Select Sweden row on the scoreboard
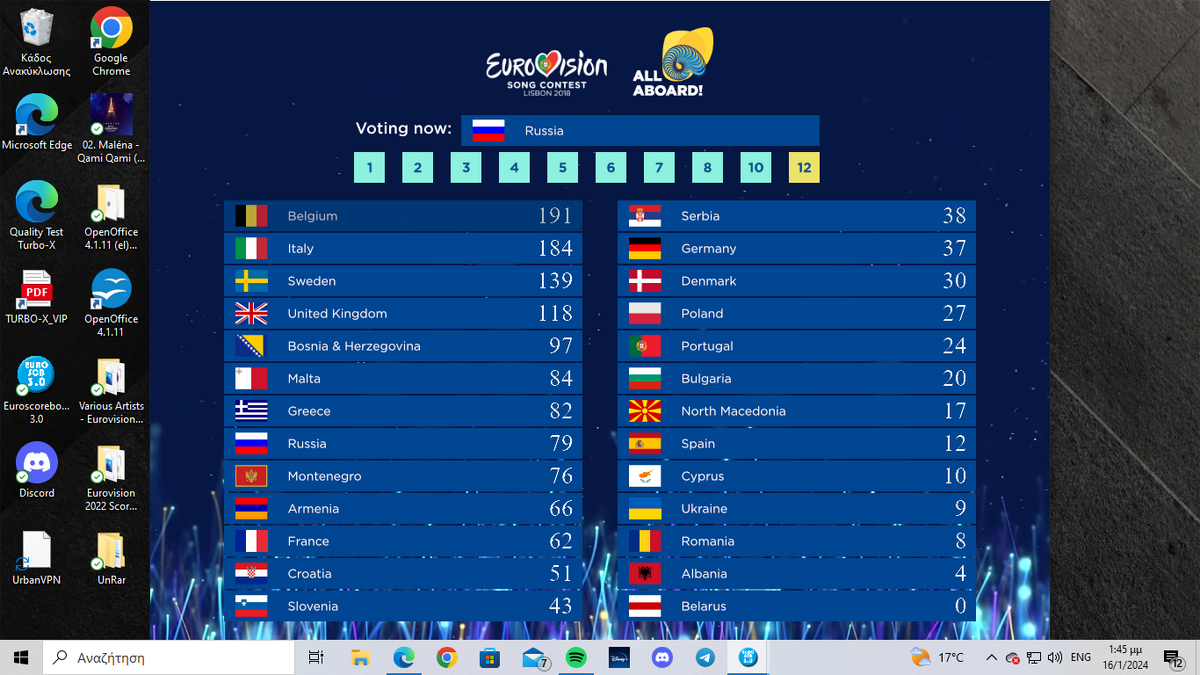The image size is (1200, 675). [403, 281]
